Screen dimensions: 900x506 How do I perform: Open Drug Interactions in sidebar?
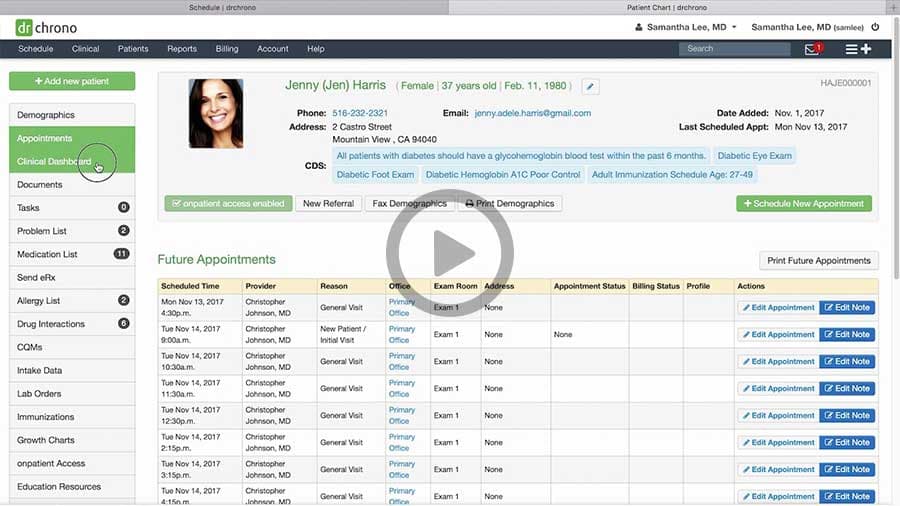[x=72, y=324]
